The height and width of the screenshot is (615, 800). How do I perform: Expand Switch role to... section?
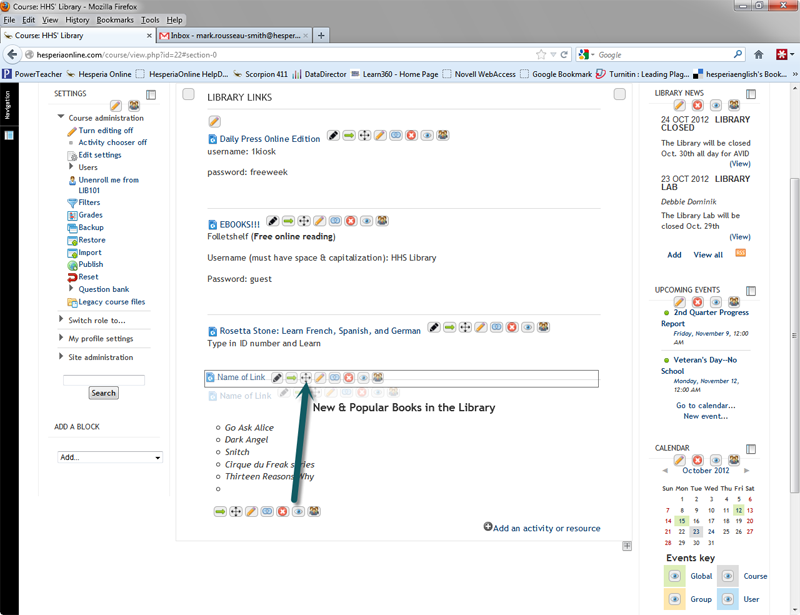coord(61,319)
